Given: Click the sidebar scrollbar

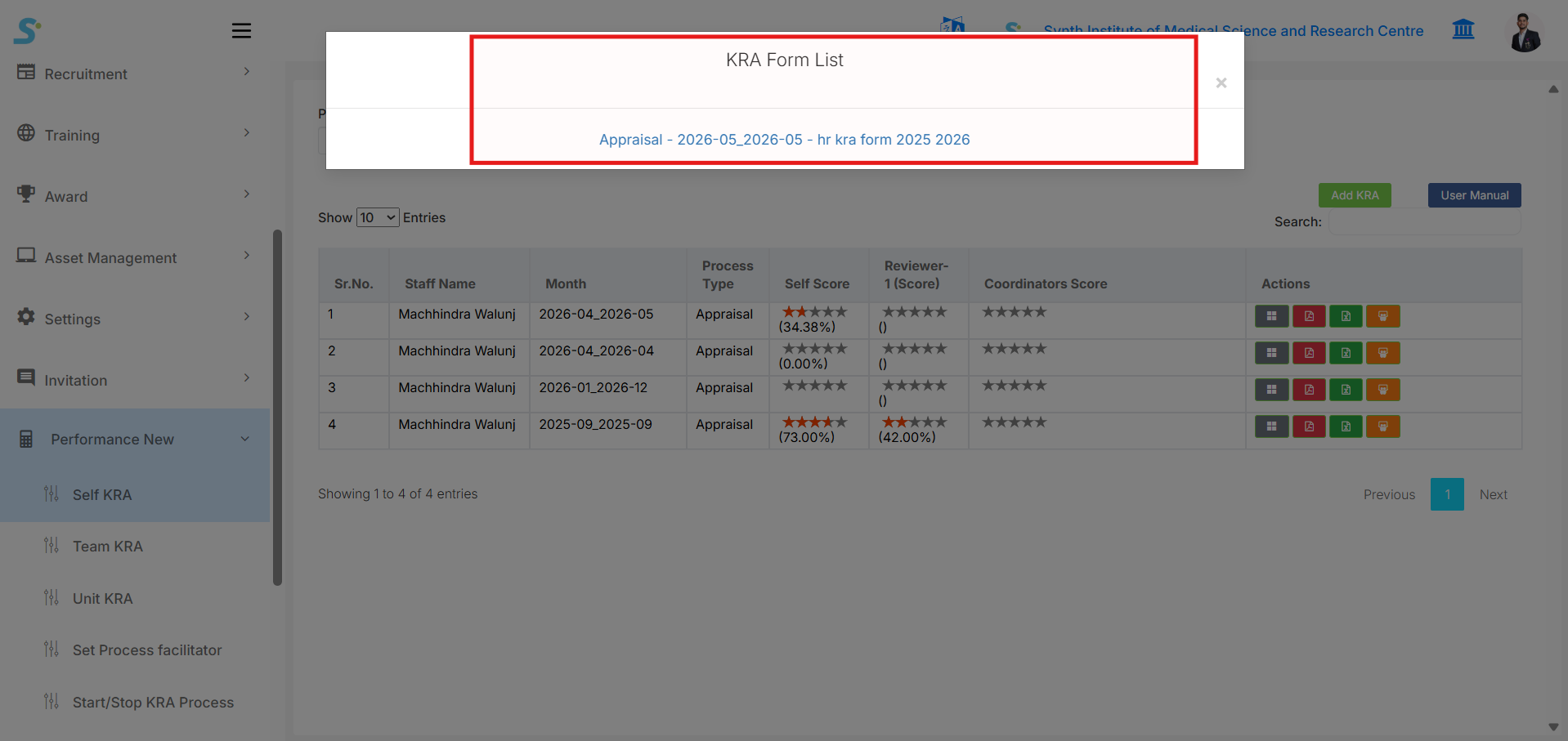Looking at the screenshot, I should point(277,407).
